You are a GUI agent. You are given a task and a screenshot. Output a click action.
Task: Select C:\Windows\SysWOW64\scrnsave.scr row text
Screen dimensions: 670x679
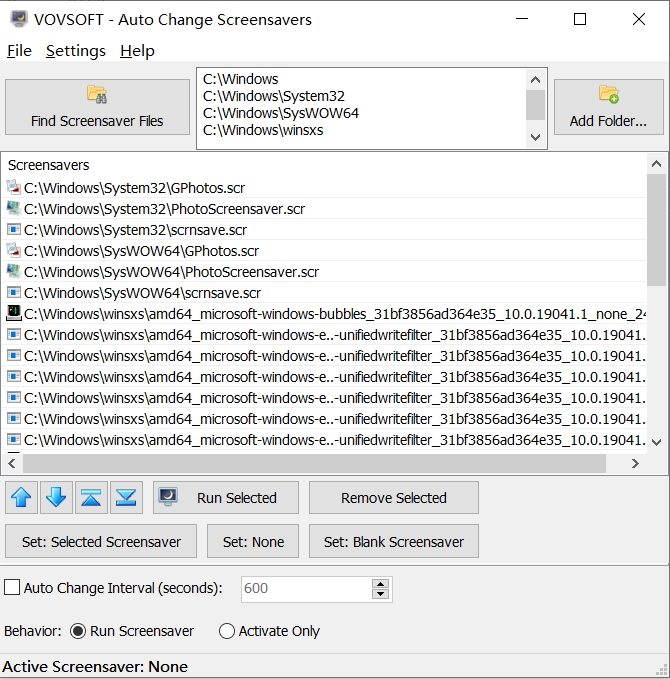coord(142,293)
